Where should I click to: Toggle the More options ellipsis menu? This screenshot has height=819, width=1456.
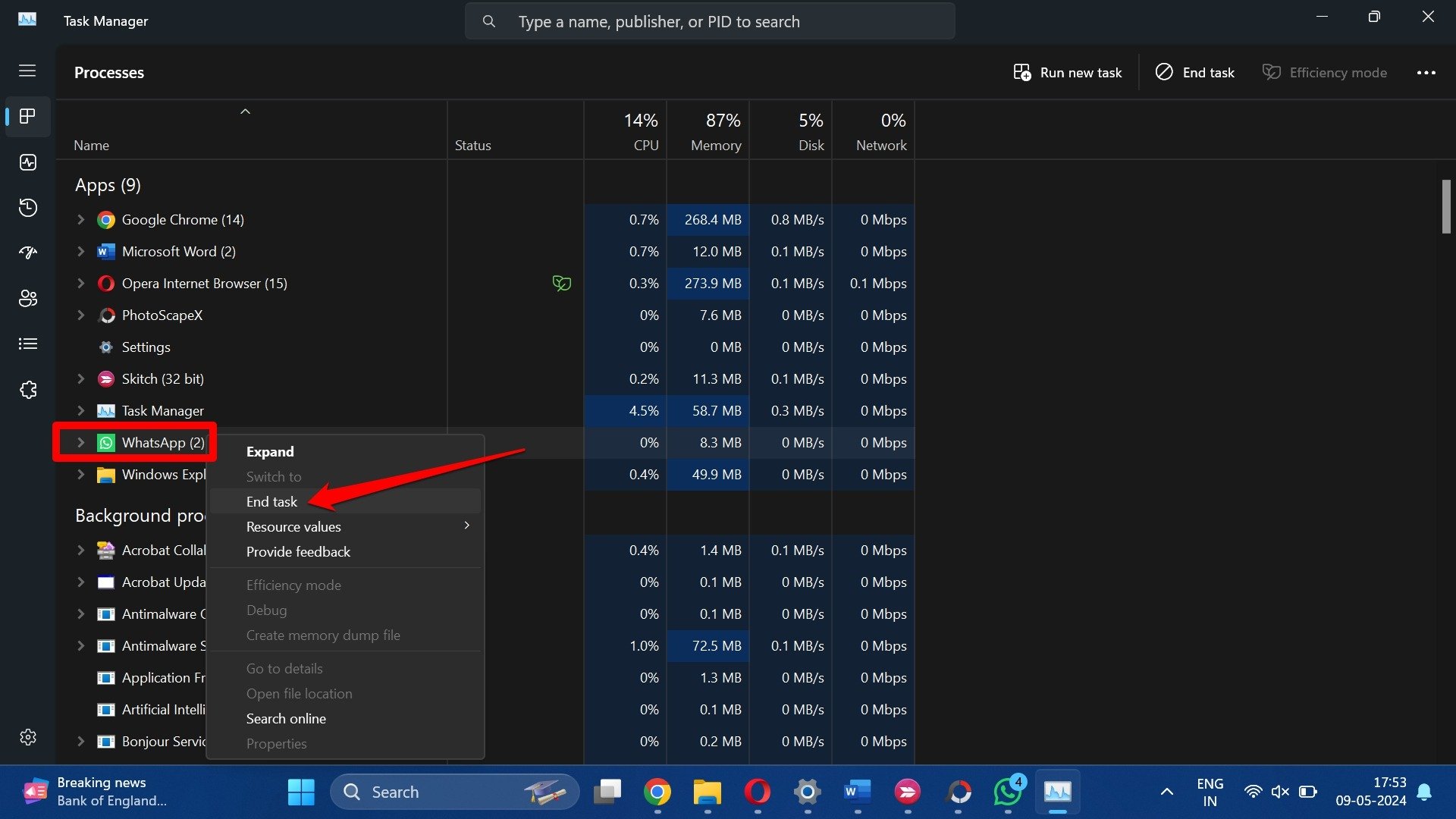pos(1426,72)
